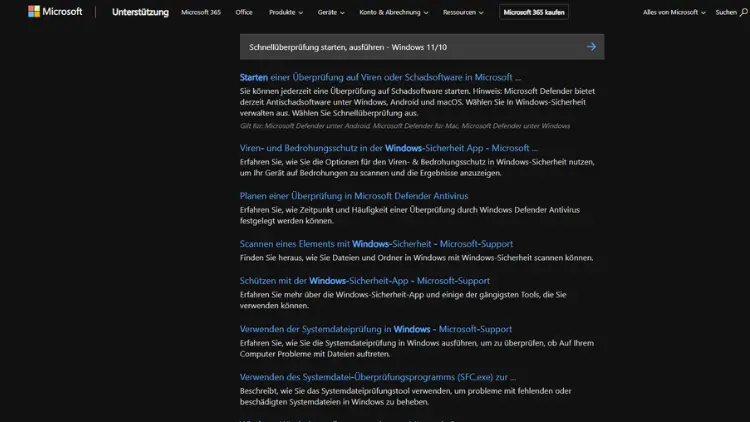This screenshot has height=422, width=750.
Task: Open 'Viren- und Bedrohungsschutz in der Windows-Sicherheit App'
Action: point(388,148)
